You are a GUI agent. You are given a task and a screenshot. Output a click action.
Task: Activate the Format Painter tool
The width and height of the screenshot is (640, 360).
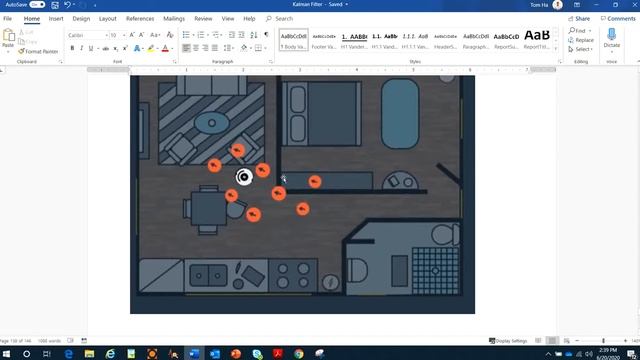pyautogui.click(x=38, y=51)
